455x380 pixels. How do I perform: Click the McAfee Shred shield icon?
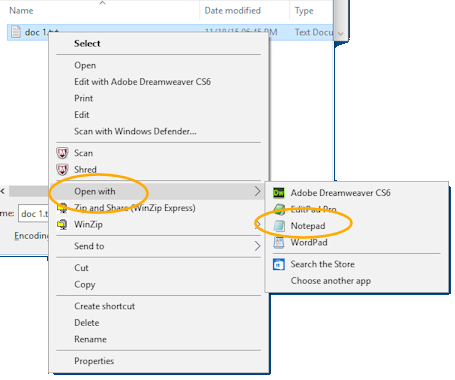[x=62, y=170]
